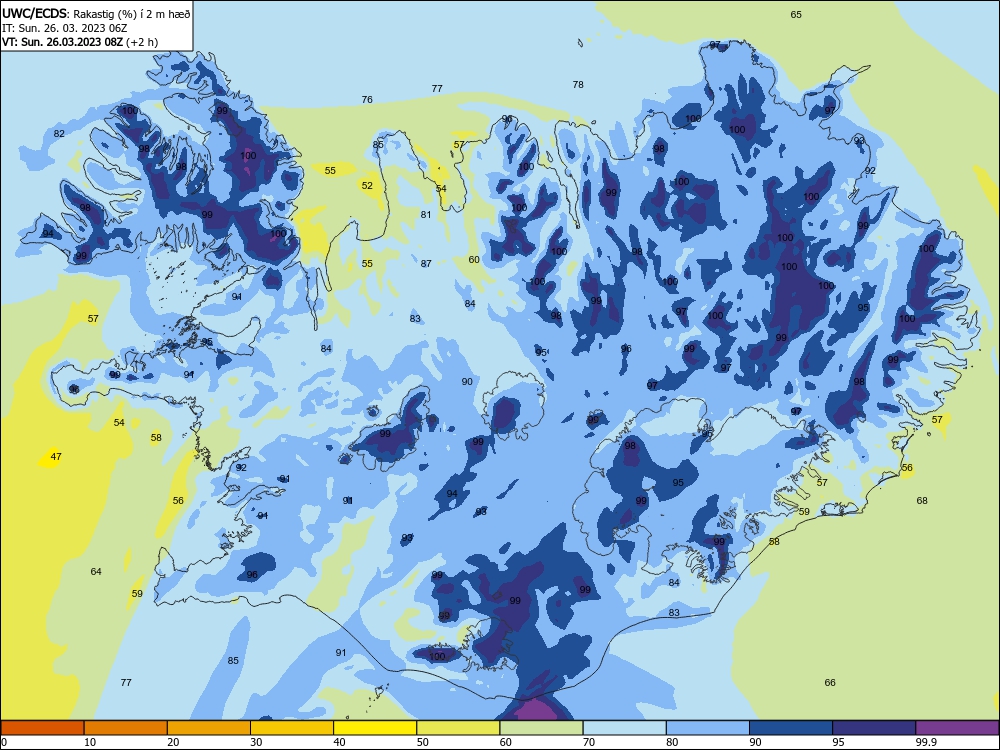Click the map value '66'
1000x750 pixels.
830,682
